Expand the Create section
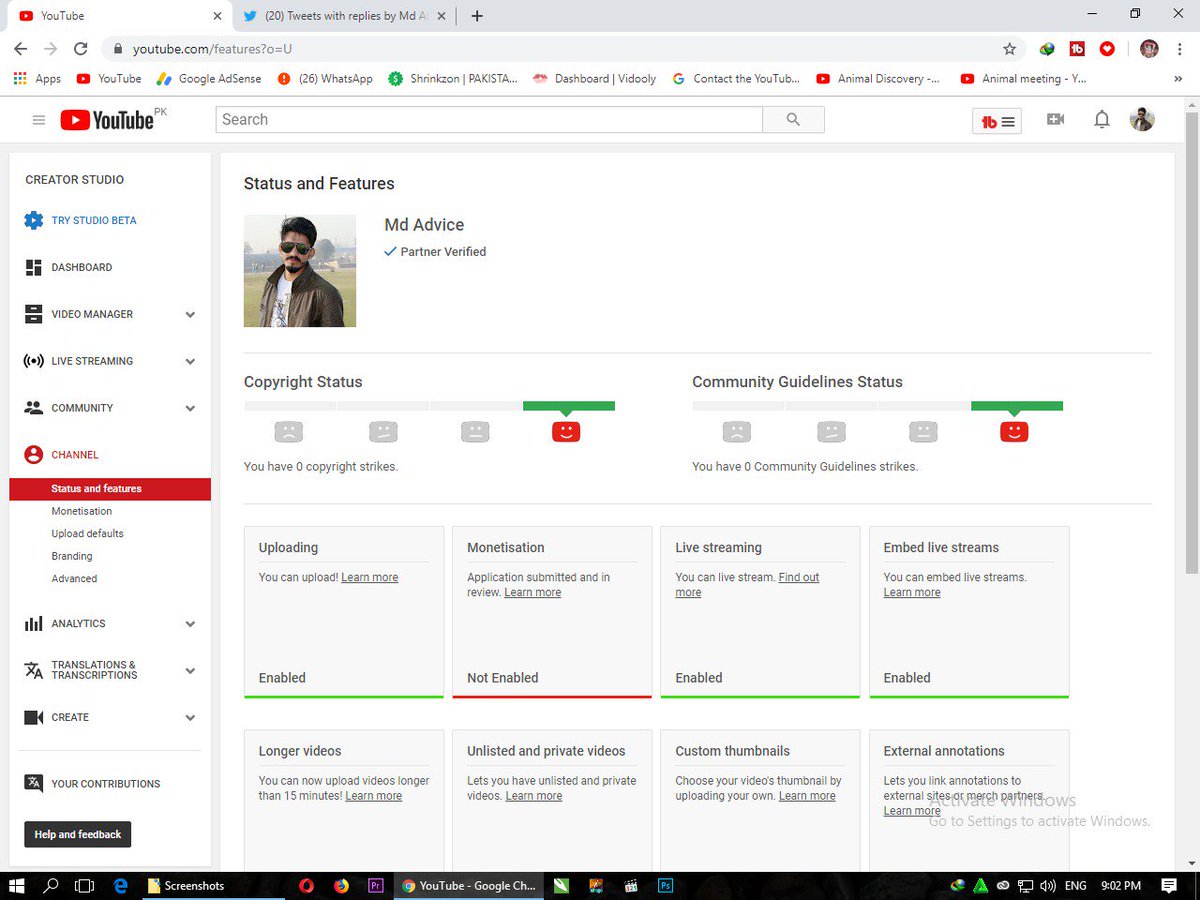The image size is (1200, 900). [x=190, y=718]
